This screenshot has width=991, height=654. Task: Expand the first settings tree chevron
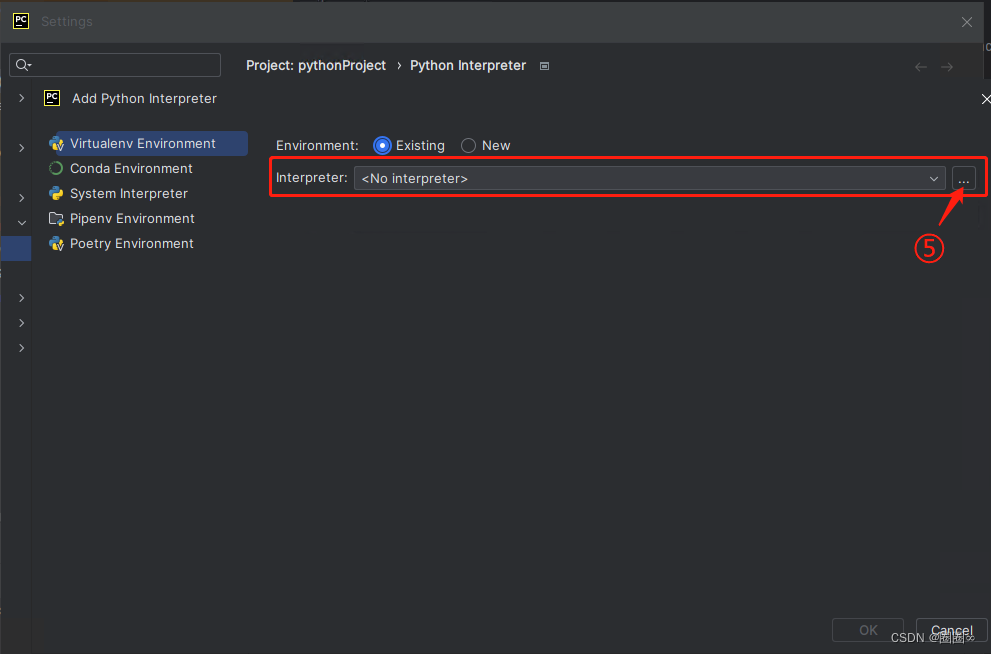pos(21,98)
